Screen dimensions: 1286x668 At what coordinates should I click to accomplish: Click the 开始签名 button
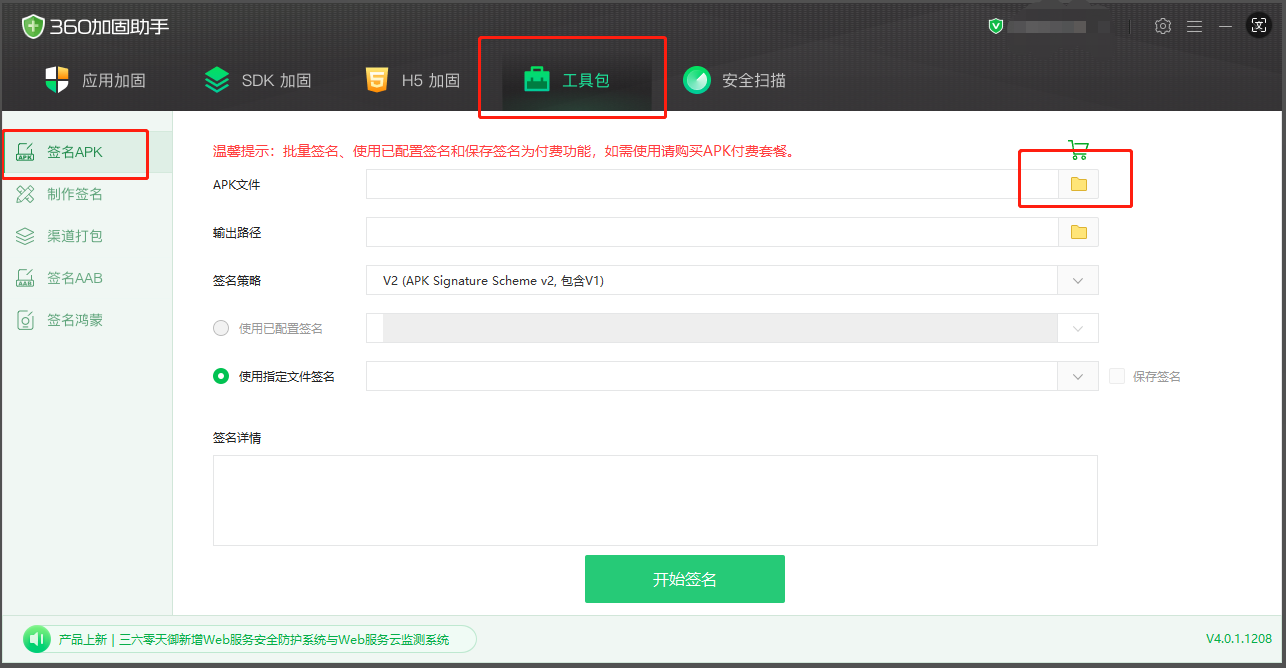point(685,579)
